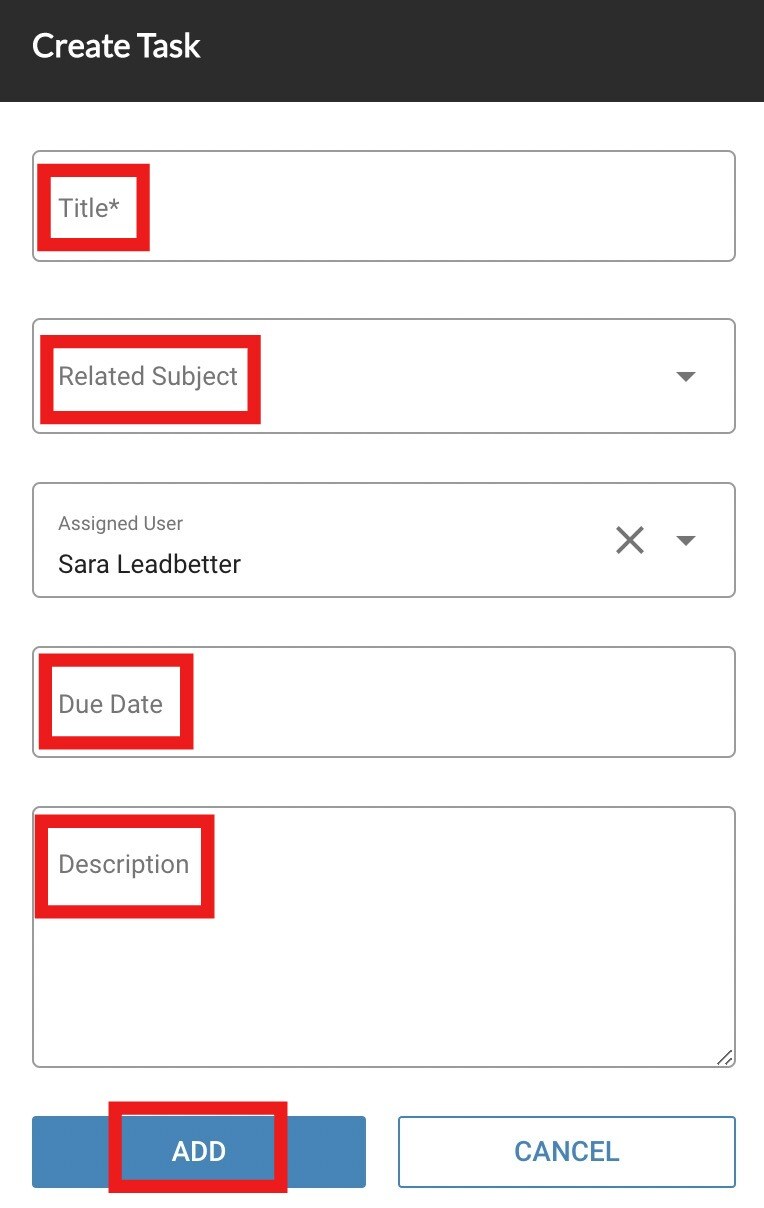Click the Description resize handle corner
The image size is (764, 1208).
(725, 1057)
